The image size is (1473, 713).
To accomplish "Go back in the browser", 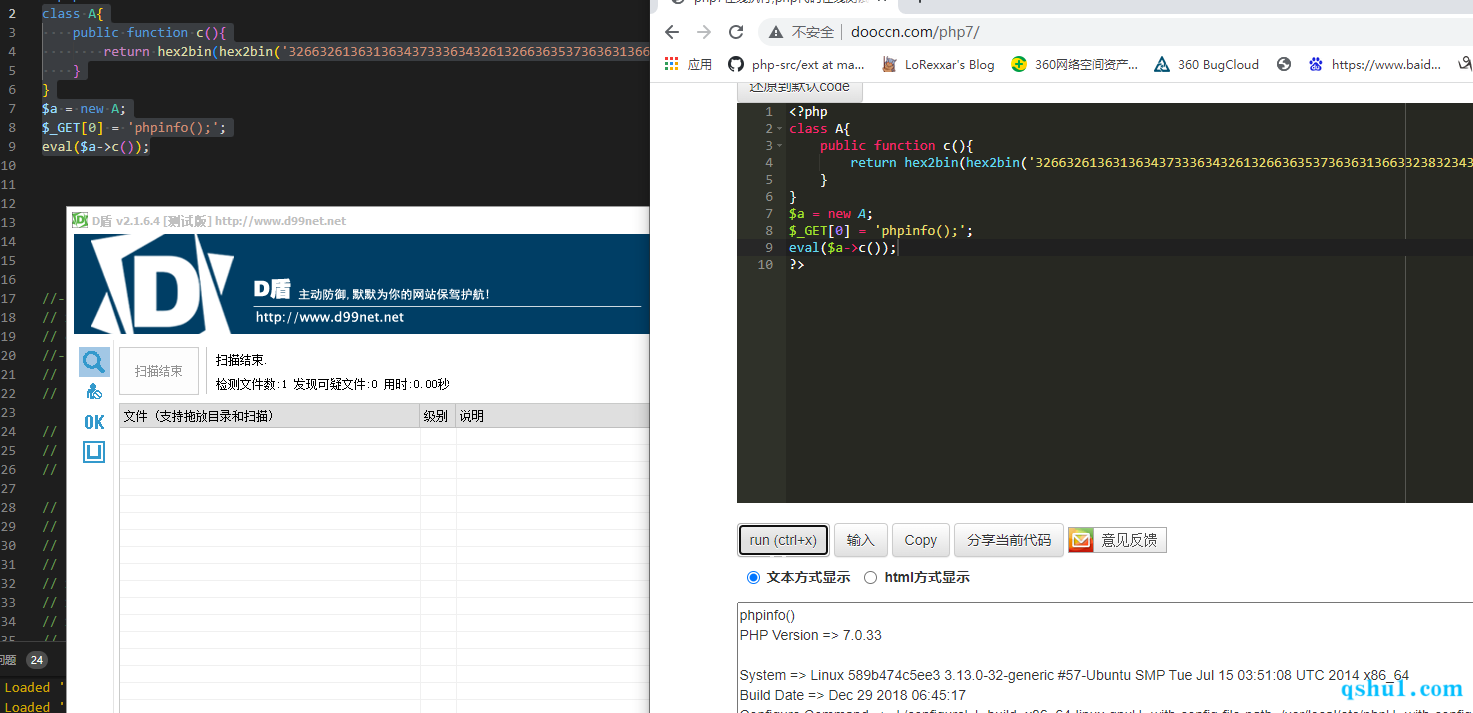I will pos(672,32).
